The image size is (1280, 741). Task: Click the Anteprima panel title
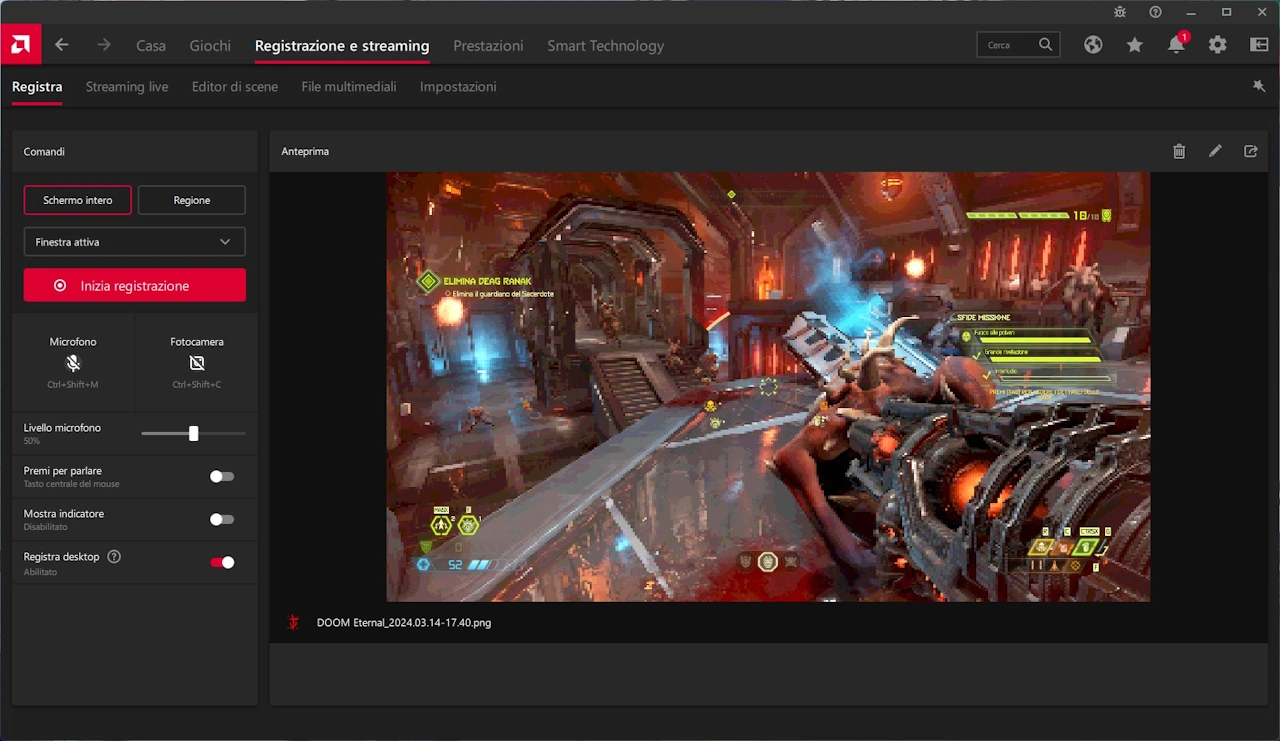tap(305, 151)
